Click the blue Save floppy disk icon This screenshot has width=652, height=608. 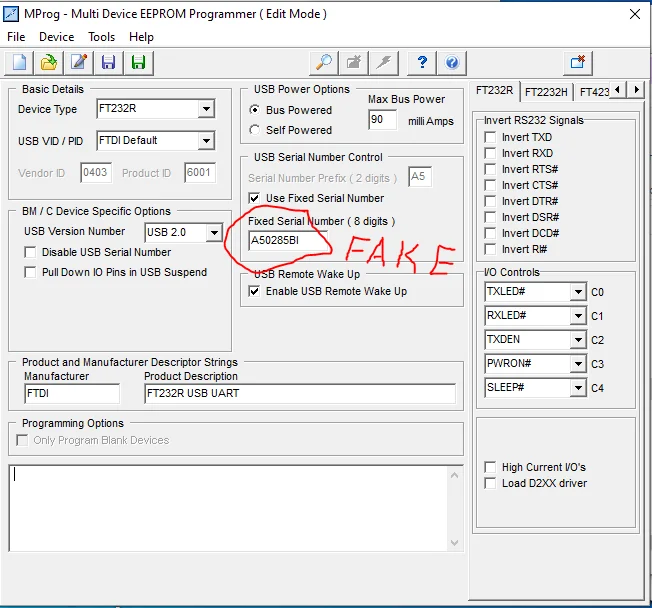(109, 63)
